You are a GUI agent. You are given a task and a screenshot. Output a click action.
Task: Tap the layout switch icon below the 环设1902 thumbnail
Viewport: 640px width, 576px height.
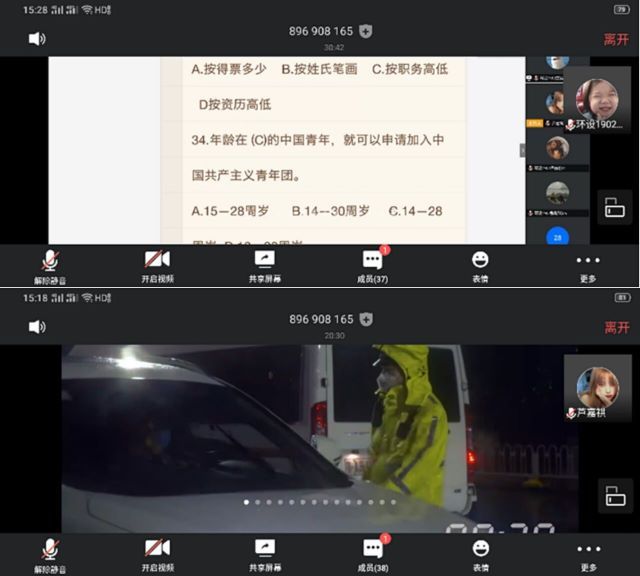click(614, 207)
